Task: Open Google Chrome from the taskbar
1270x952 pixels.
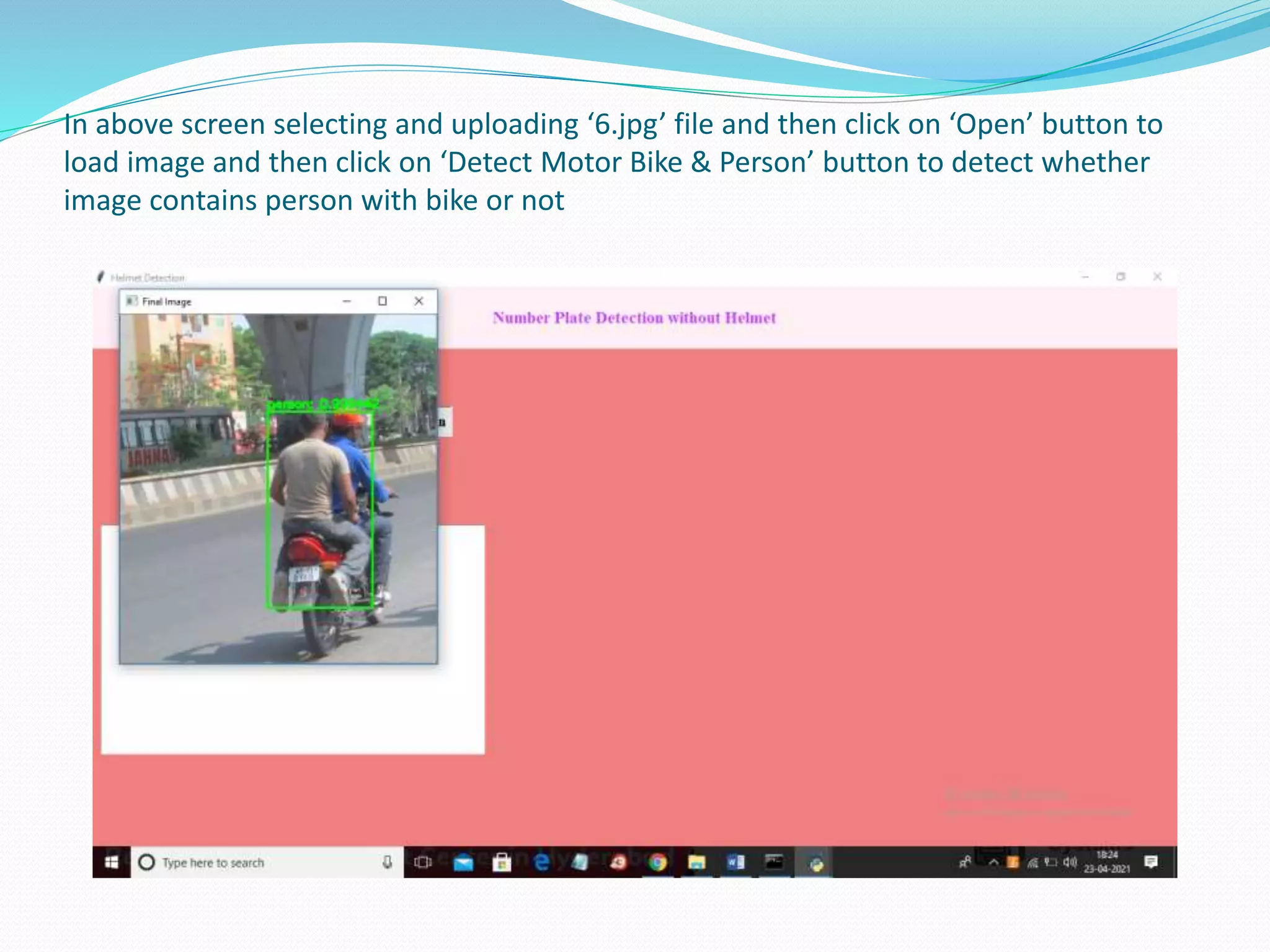Action: click(658, 862)
